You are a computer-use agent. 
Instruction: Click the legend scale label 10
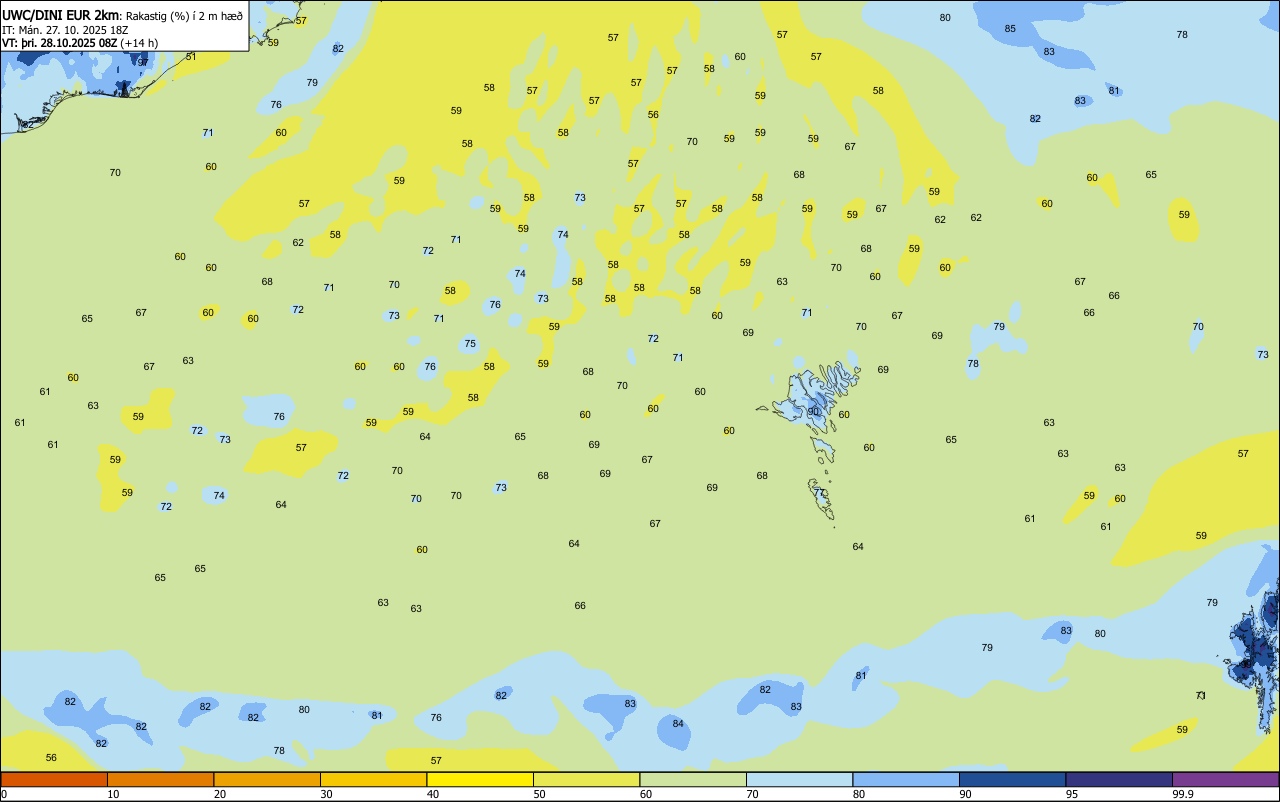113,794
